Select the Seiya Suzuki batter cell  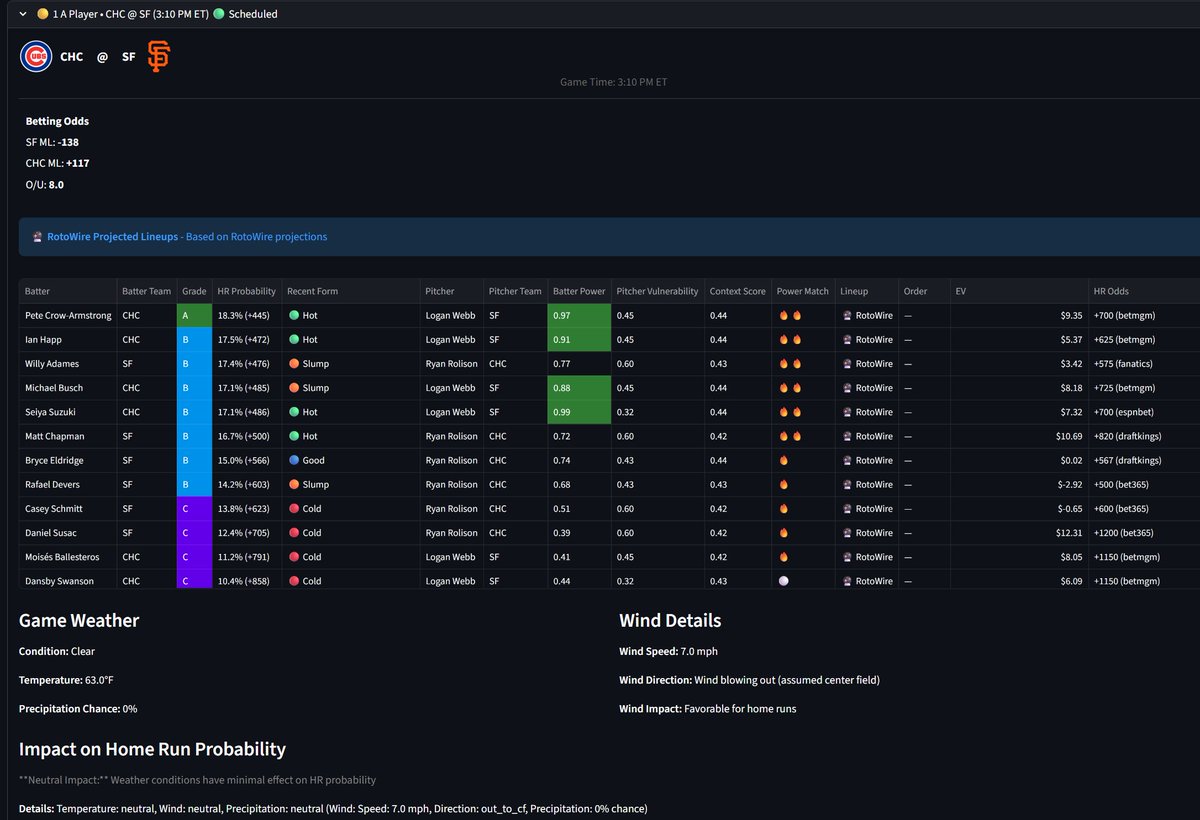tap(68, 412)
